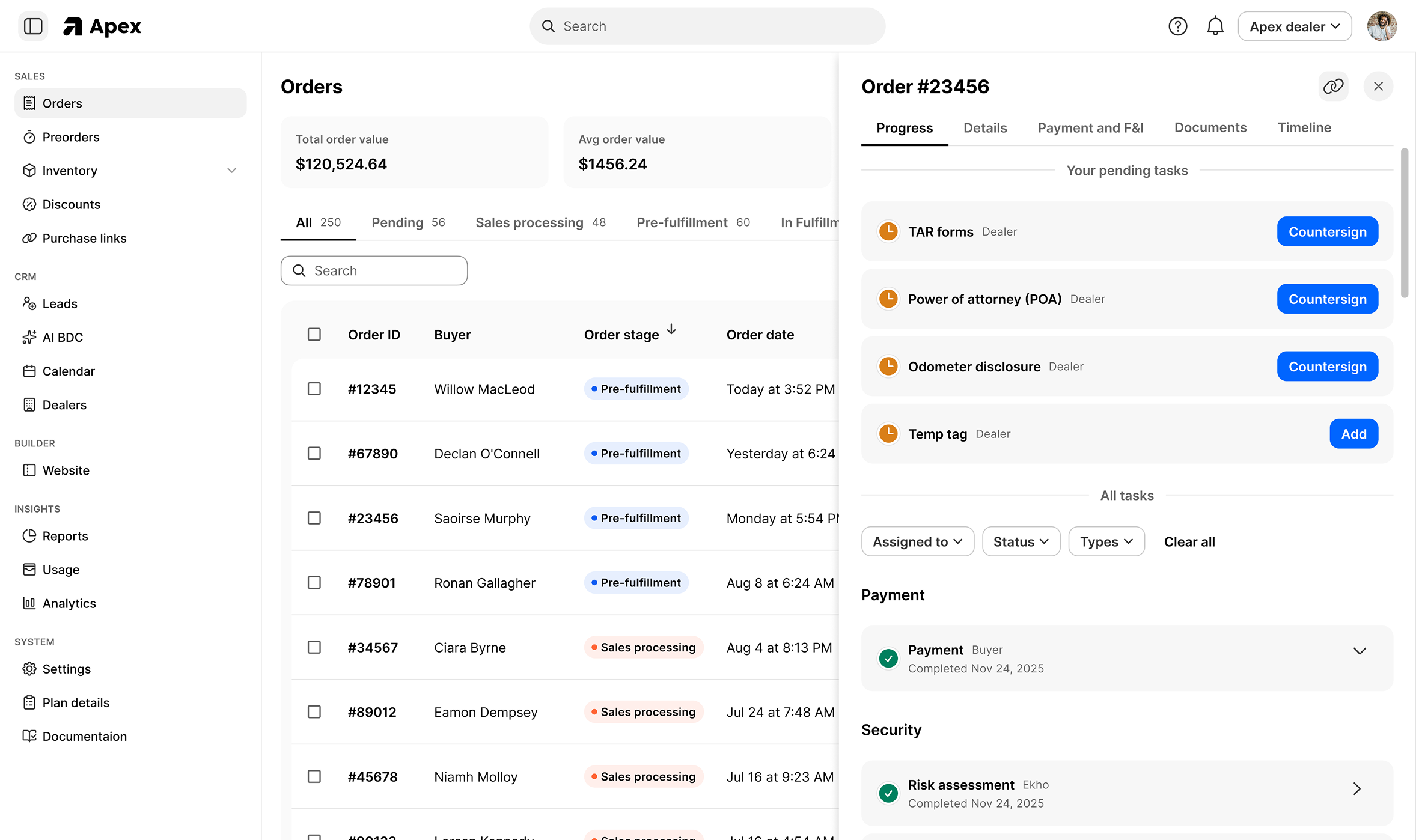Countersign the TAR forms task
Viewport: 1416px width, 840px height.
pos(1327,231)
